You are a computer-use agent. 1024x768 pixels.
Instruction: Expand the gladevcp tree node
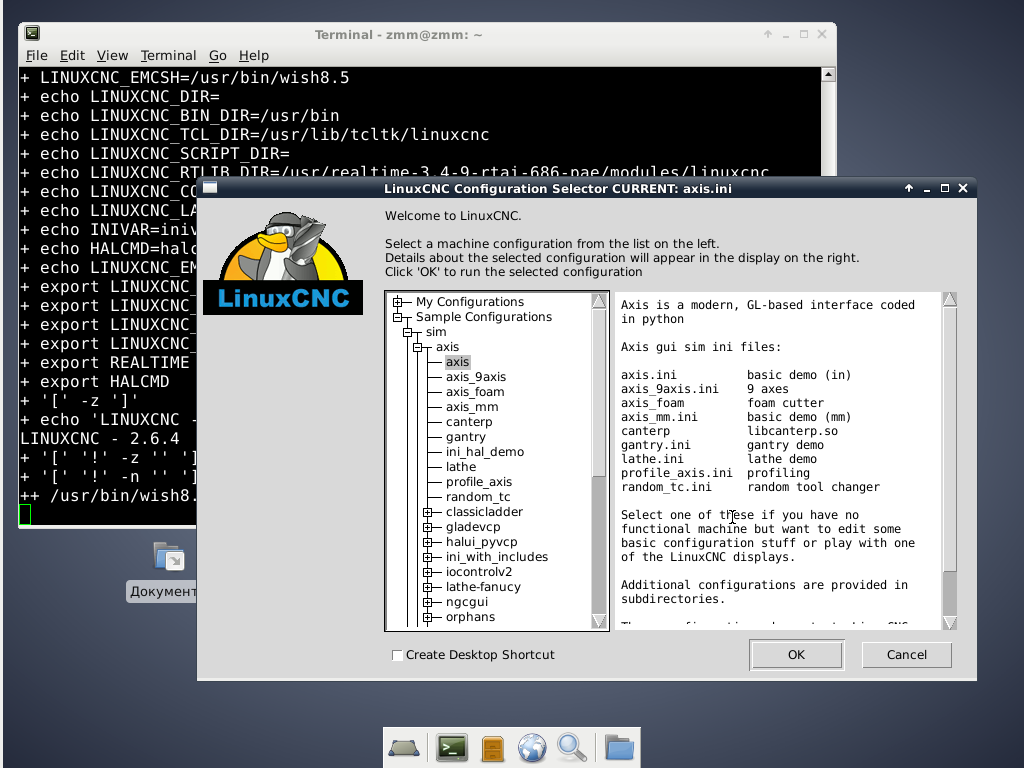428,527
